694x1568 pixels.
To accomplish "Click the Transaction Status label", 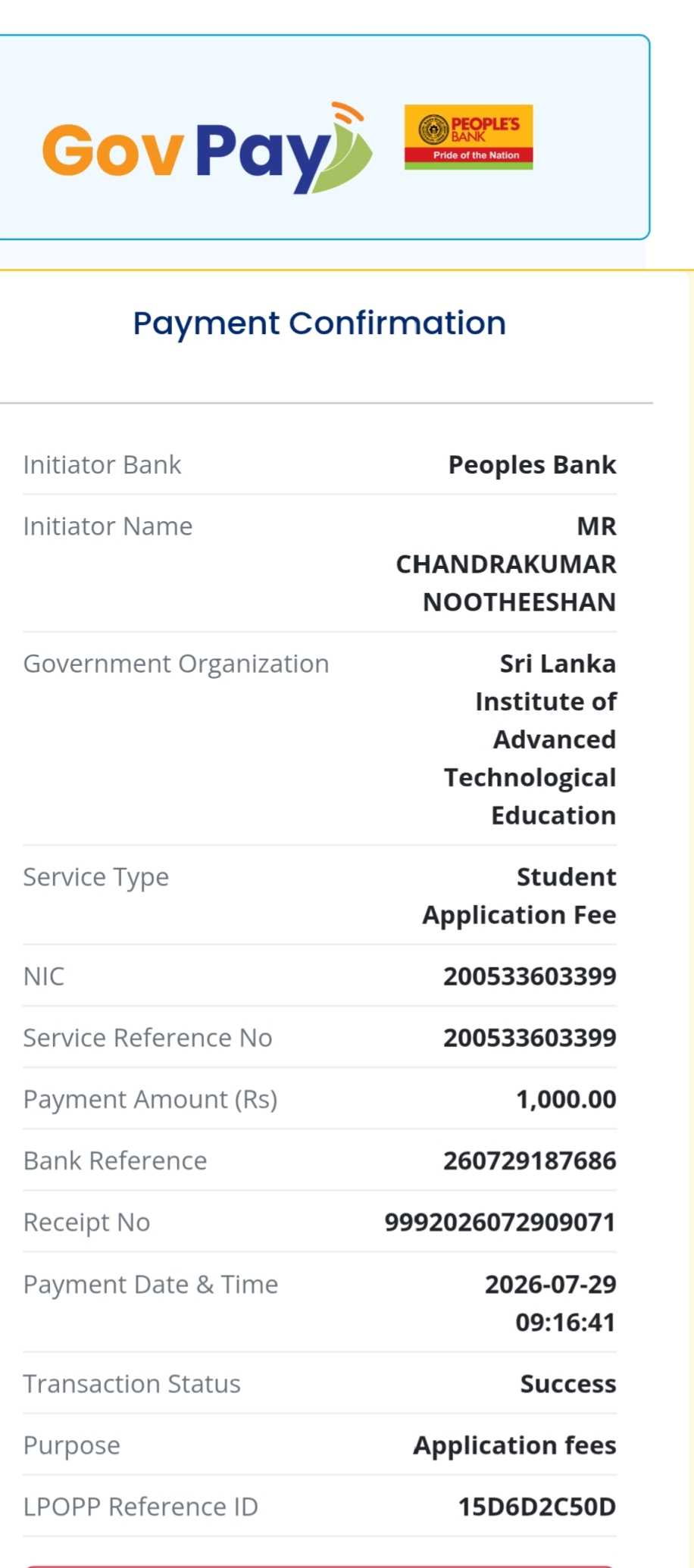I will click(x=132, y=1384).
